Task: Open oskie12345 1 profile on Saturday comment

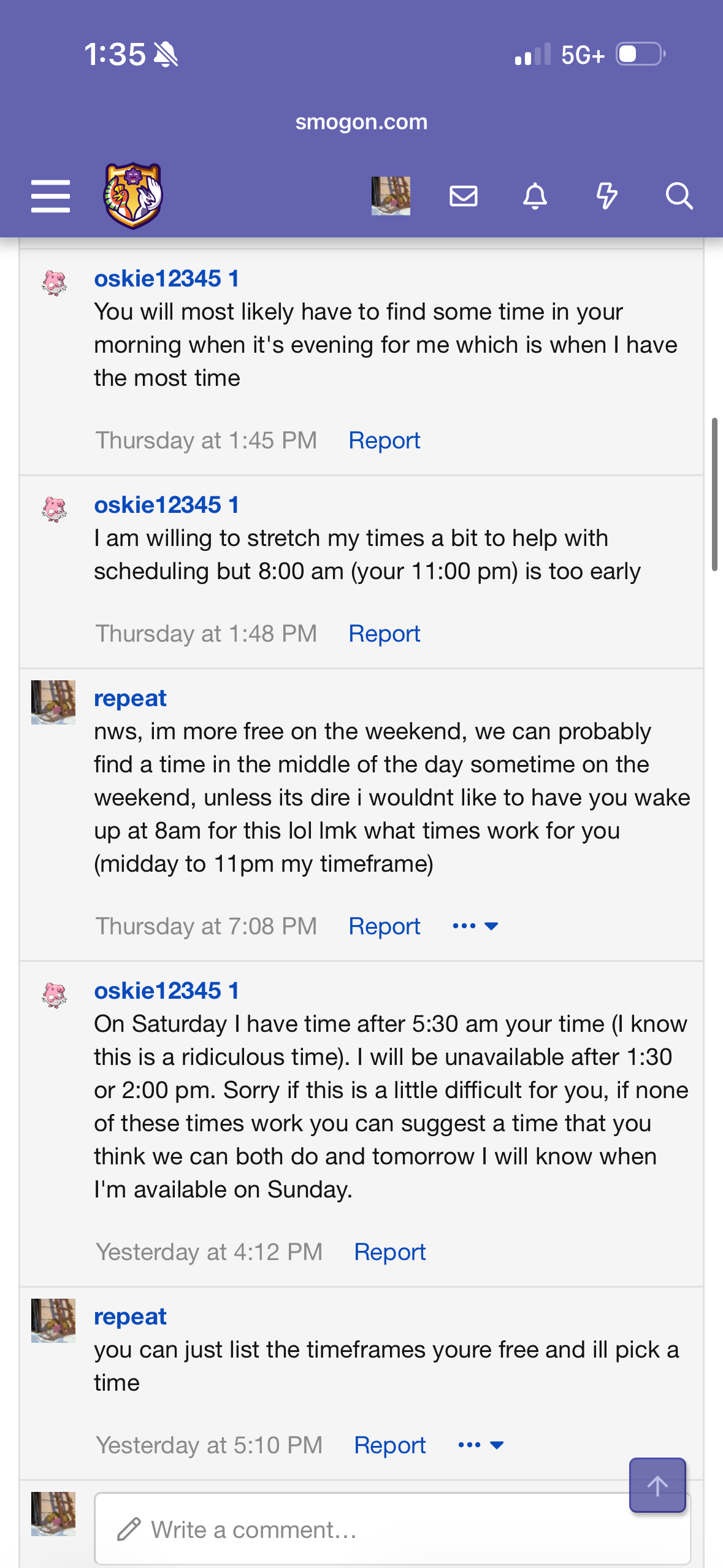Action: pyautogui.click(x=166, y=991)
